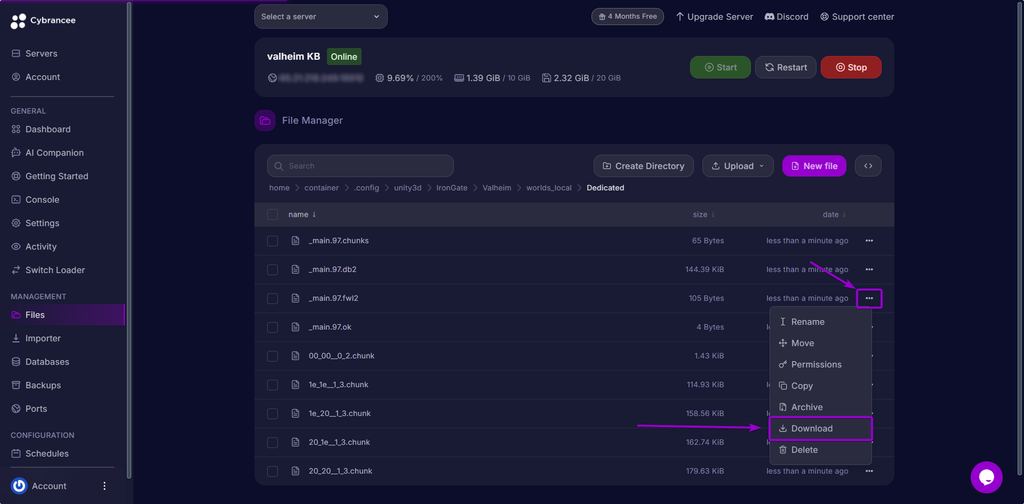Navigate to Valheim in breadcrumb
This screenshot has width=1024, height=504.
pos(498,188)
